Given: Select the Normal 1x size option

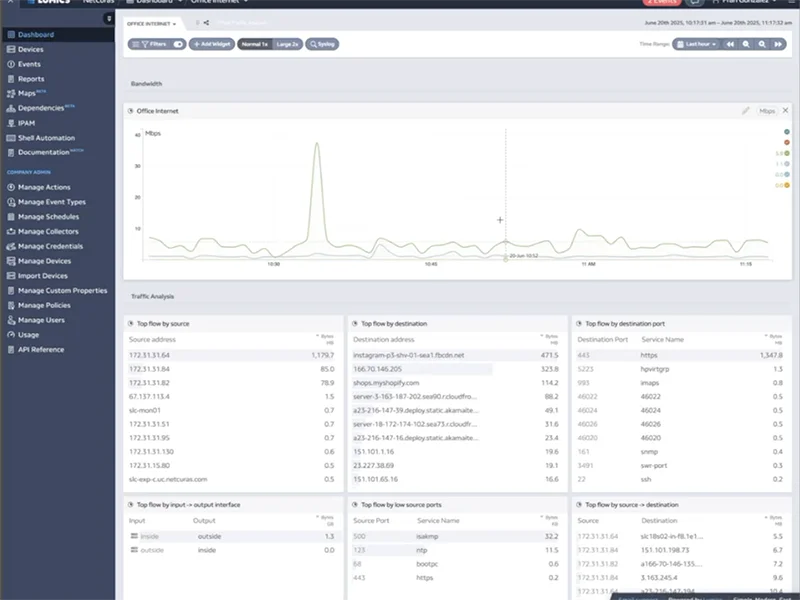Looking at the screenshot, I should 255,44.
